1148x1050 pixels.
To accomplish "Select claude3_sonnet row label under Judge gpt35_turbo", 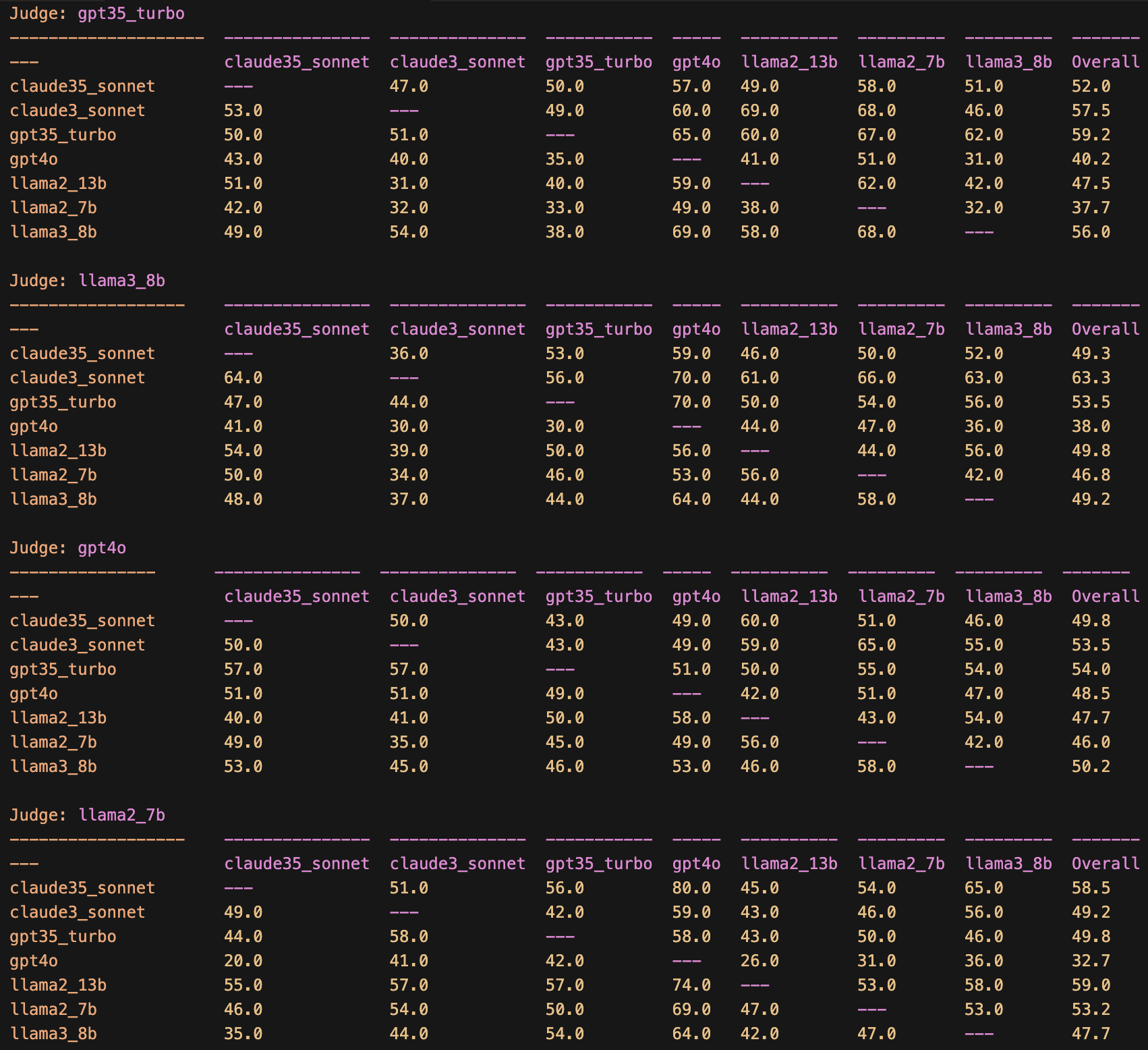I will point(78,111).
